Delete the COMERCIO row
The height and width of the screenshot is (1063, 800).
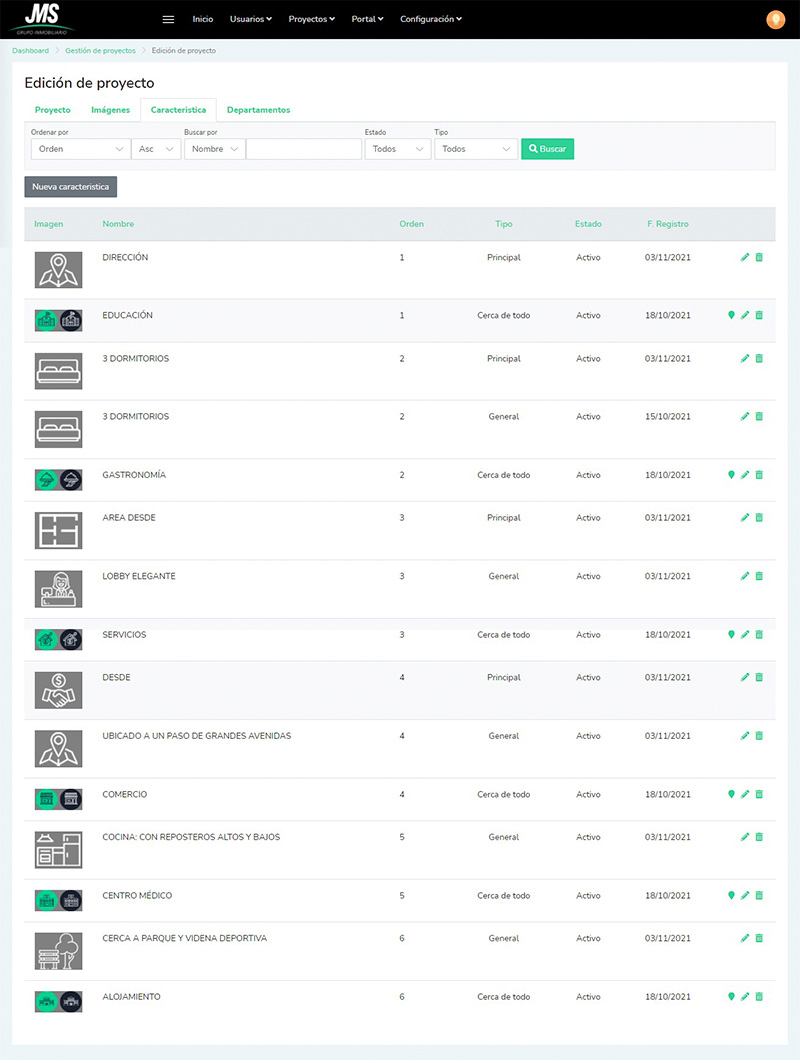tap(759, 795)
